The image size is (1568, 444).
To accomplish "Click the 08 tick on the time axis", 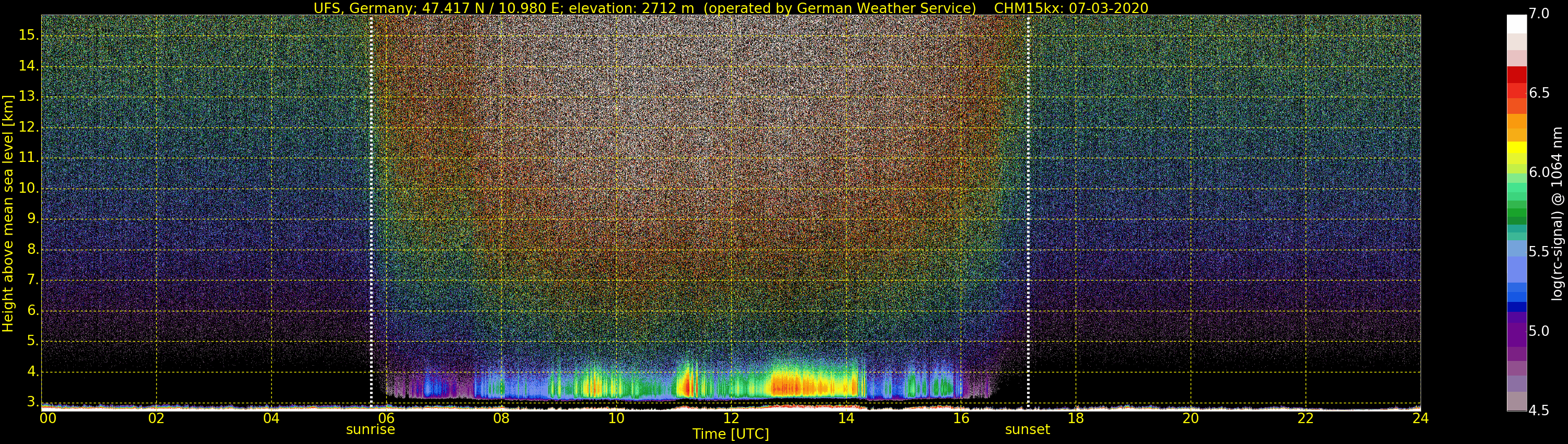I will (501, 418).
